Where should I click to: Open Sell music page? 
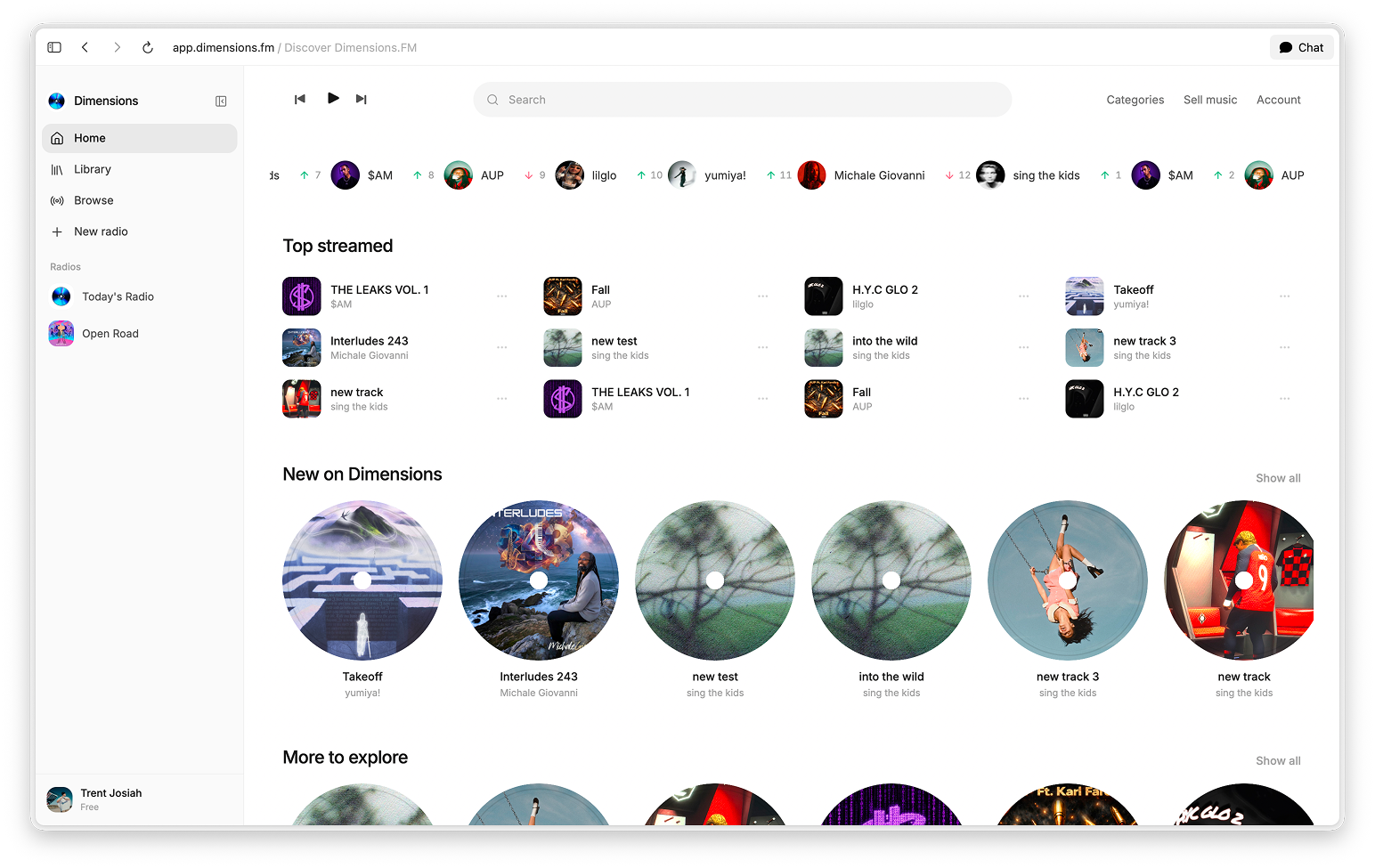coord(1210,100)
